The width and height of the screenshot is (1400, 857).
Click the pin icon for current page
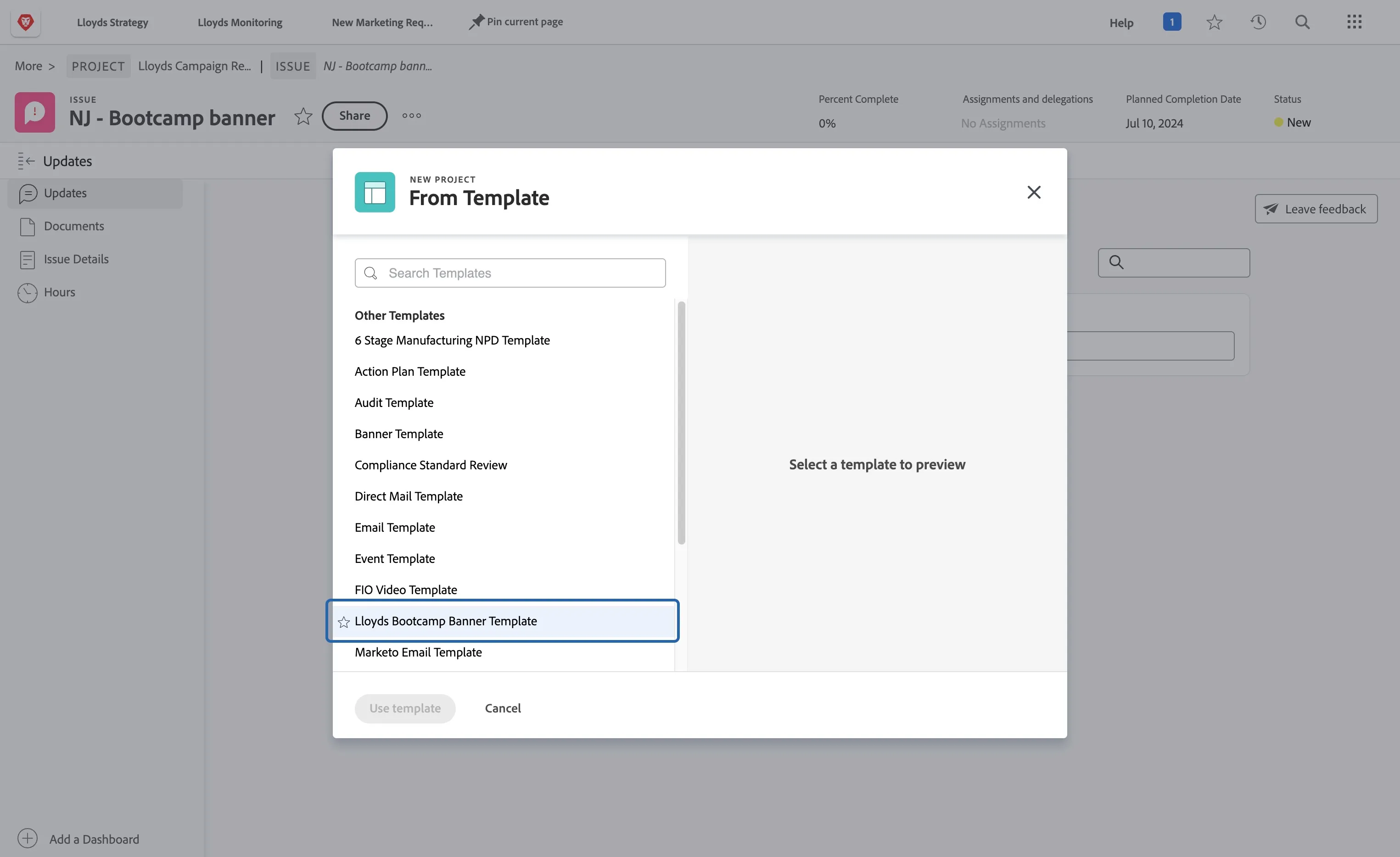[476, 22]
